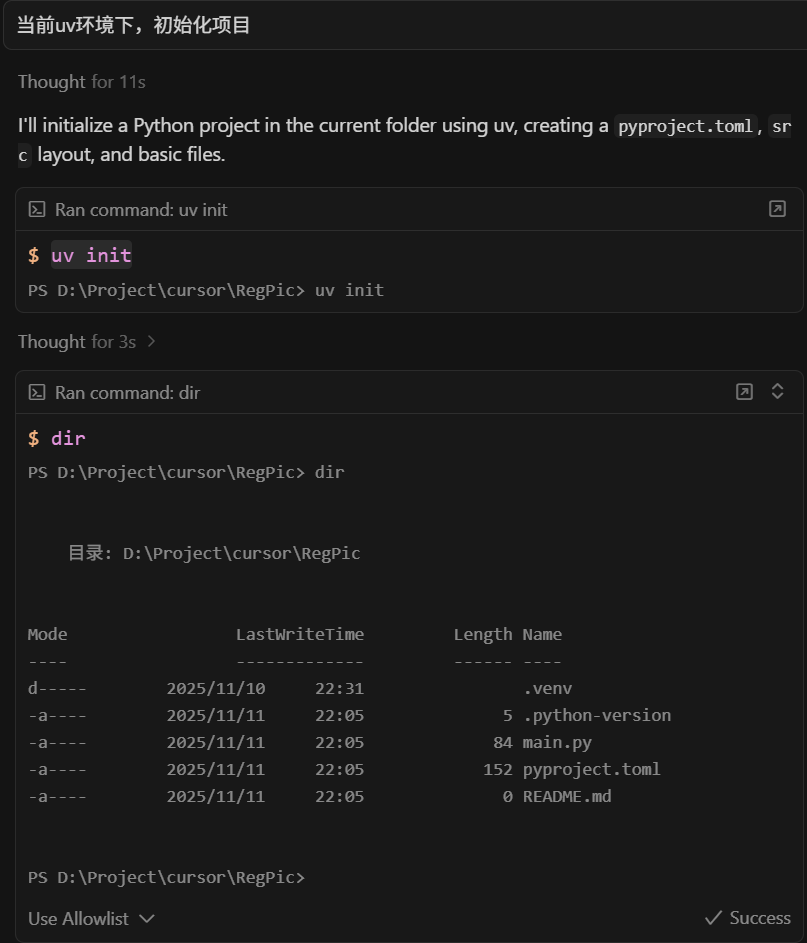Expand the 'Thought for 3s' section
This screenshot has height=943, width=807.
tap(87, 342)
